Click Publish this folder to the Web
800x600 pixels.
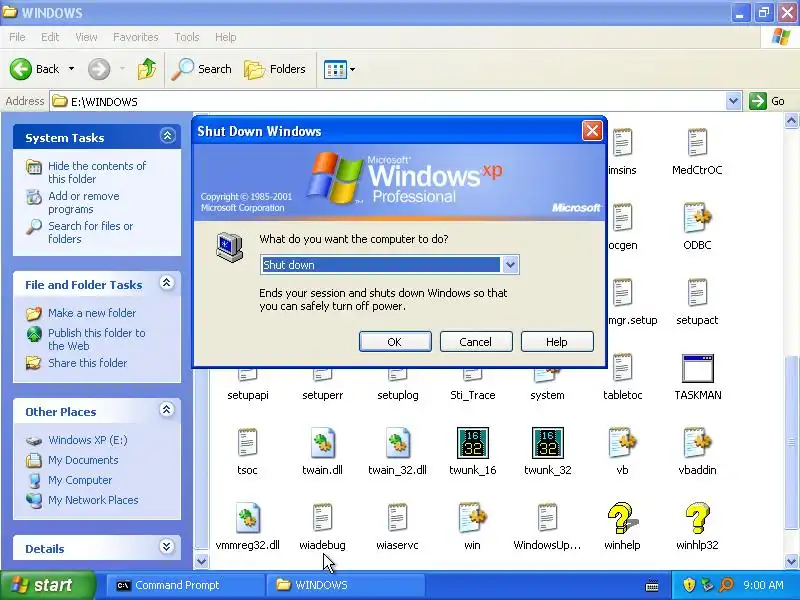click(97, 339)
